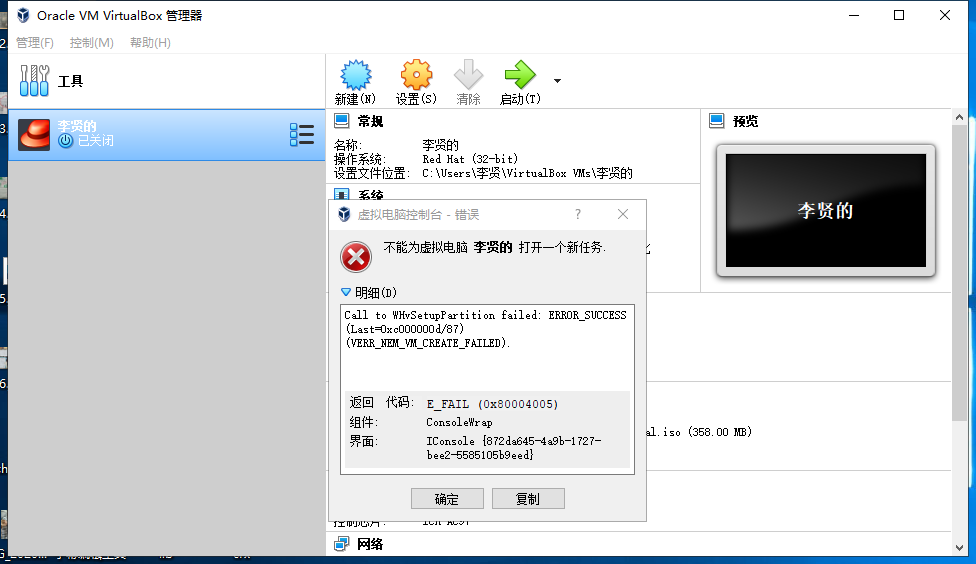Click the Network (网络) section icon
The width and height of the screenshot is (976, 564).
[x=342, y=544]
